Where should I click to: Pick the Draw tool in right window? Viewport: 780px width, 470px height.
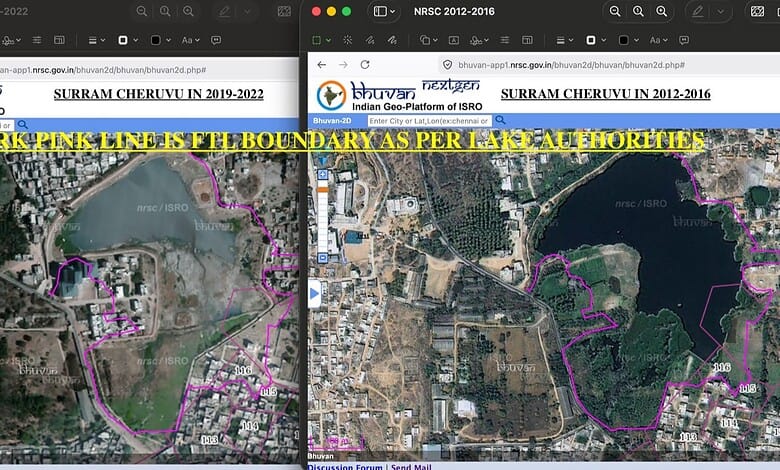pyautogui.click(x=392, y=40)
